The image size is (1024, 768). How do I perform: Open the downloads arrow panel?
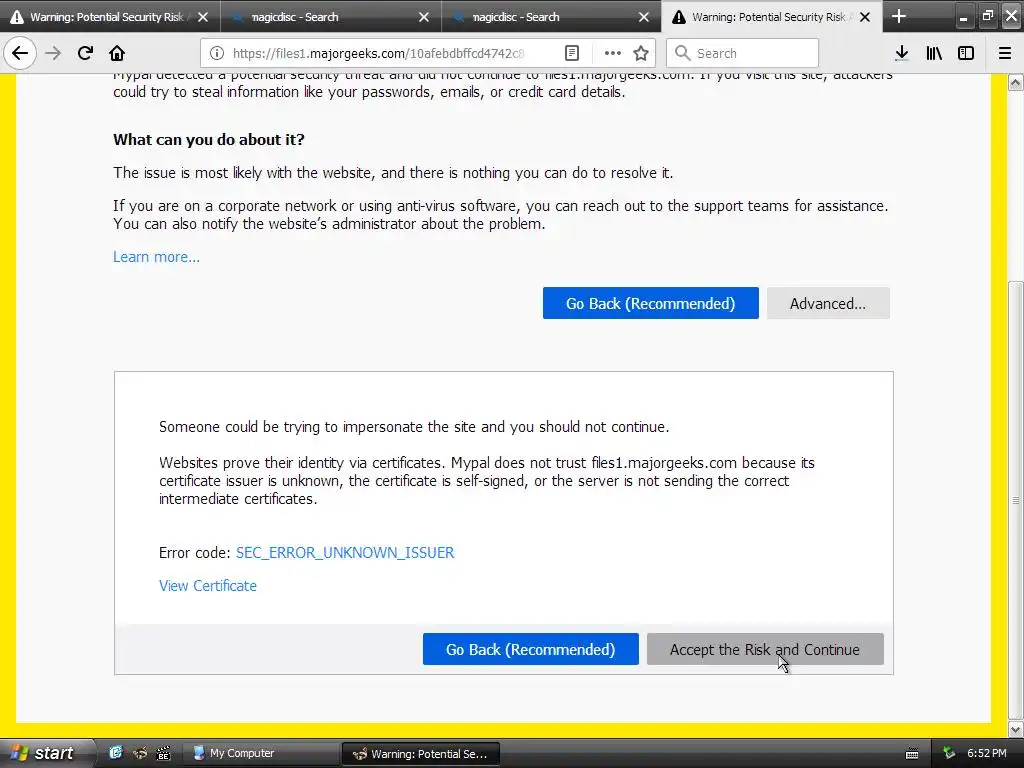tap(902, 53)
